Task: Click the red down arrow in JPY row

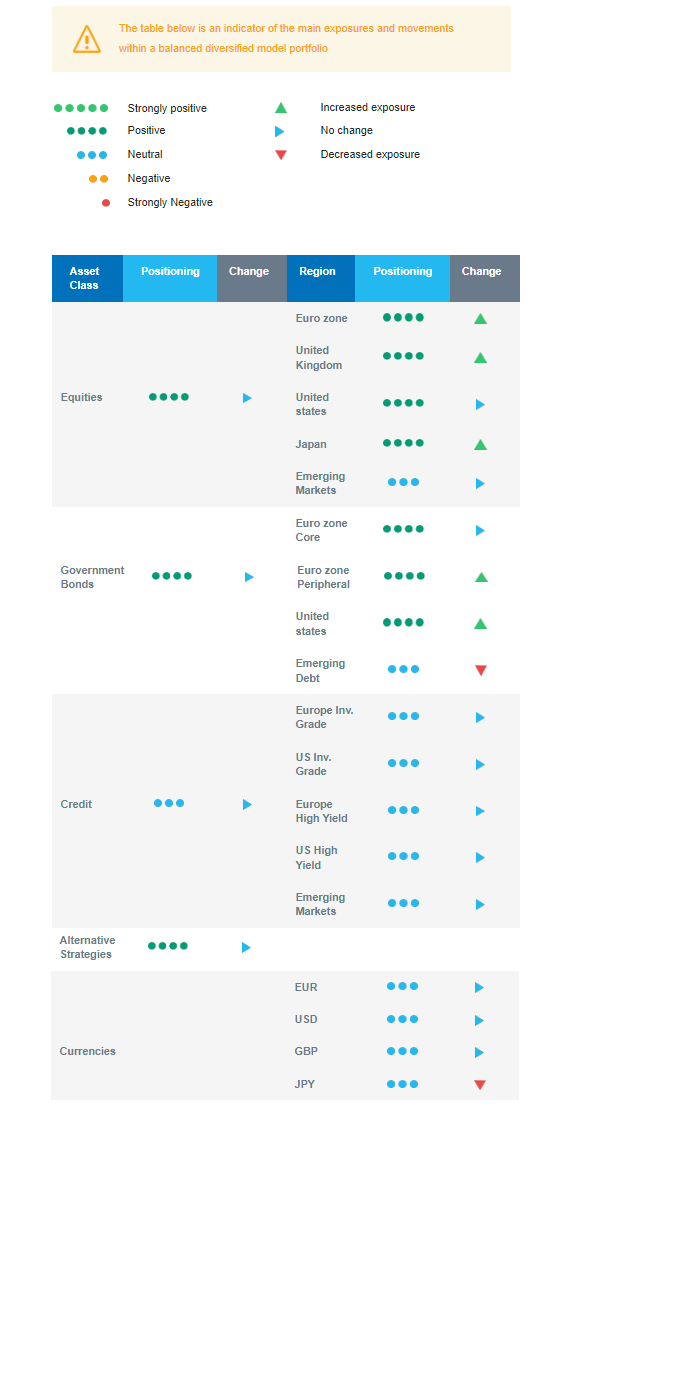Action: tap(480, 1085)
